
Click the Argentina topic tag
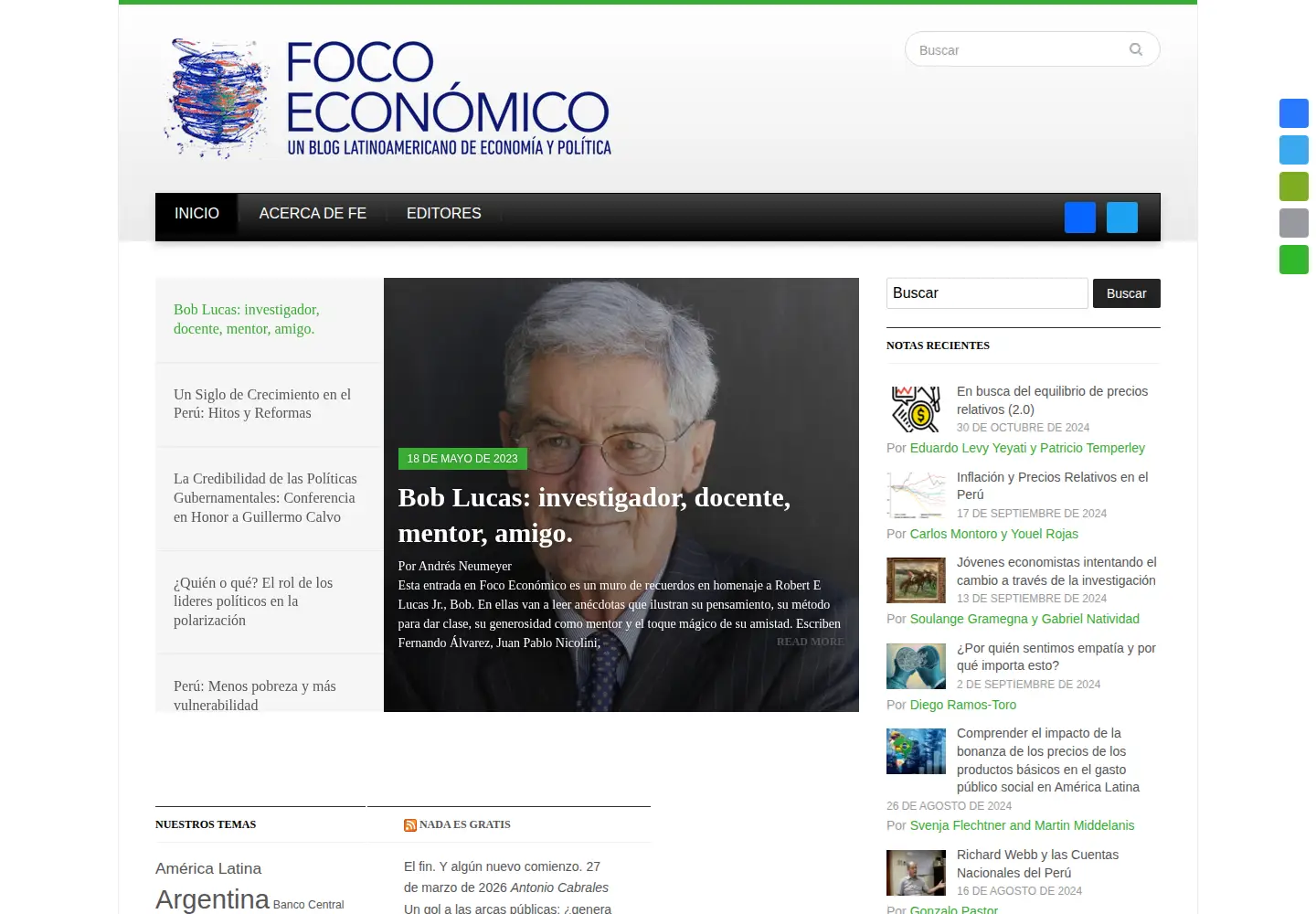point(212,899)
